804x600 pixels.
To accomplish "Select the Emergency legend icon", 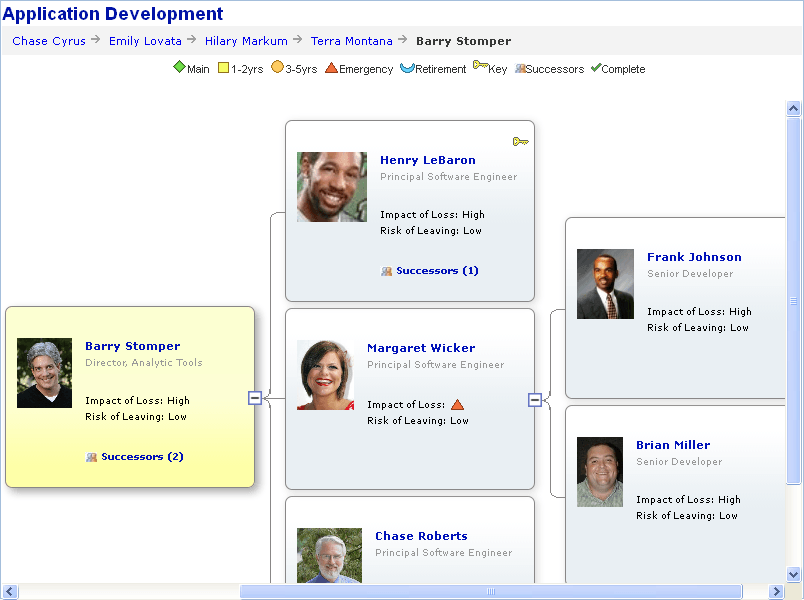I will [x=331, y=69].
